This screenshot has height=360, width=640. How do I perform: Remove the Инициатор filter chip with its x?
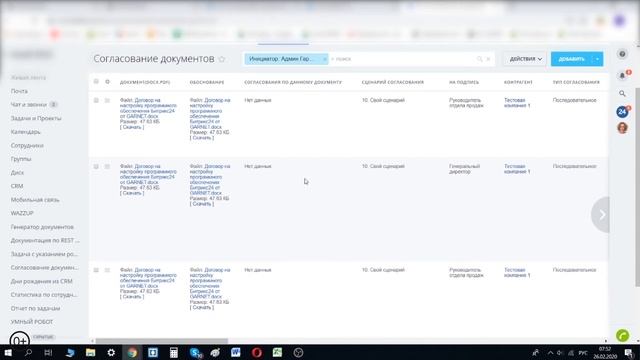pyautogui.click(x=324, y=59)
